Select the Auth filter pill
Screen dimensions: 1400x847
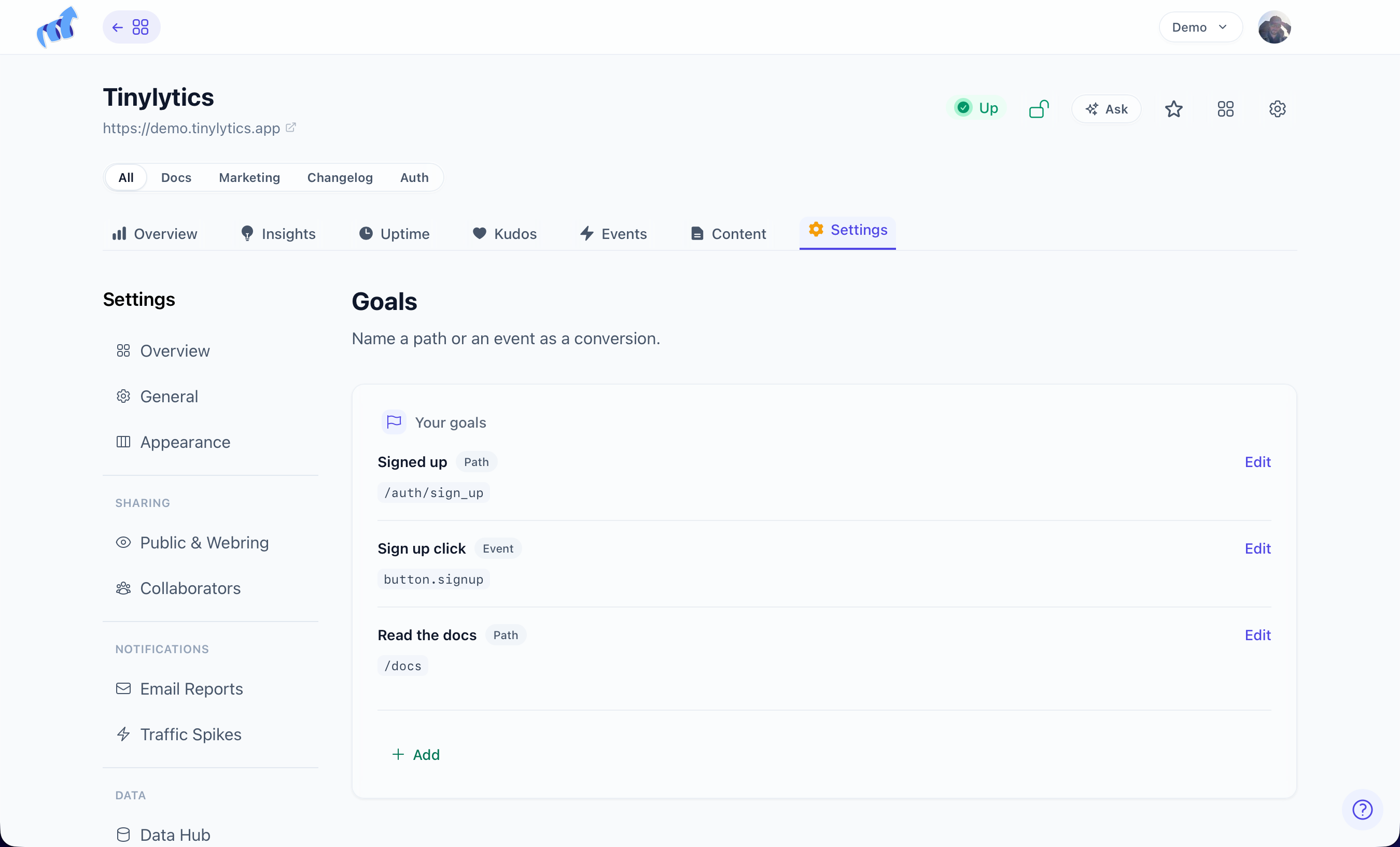point(414,177)
